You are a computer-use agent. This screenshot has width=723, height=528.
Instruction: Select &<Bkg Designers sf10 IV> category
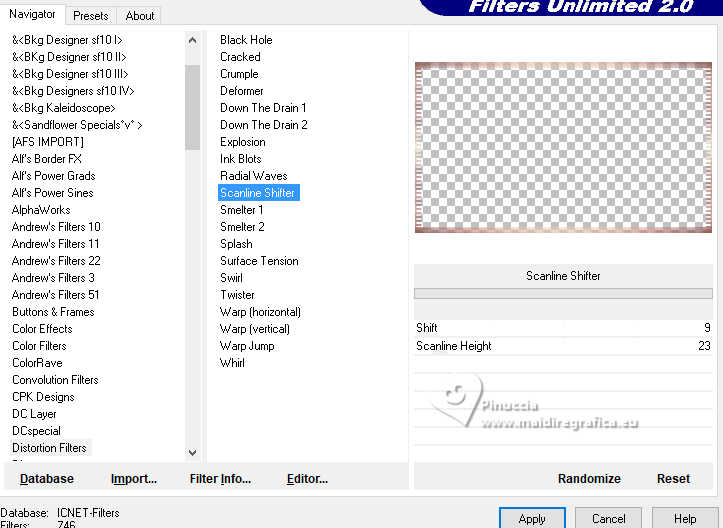click(x=73, y=91)
